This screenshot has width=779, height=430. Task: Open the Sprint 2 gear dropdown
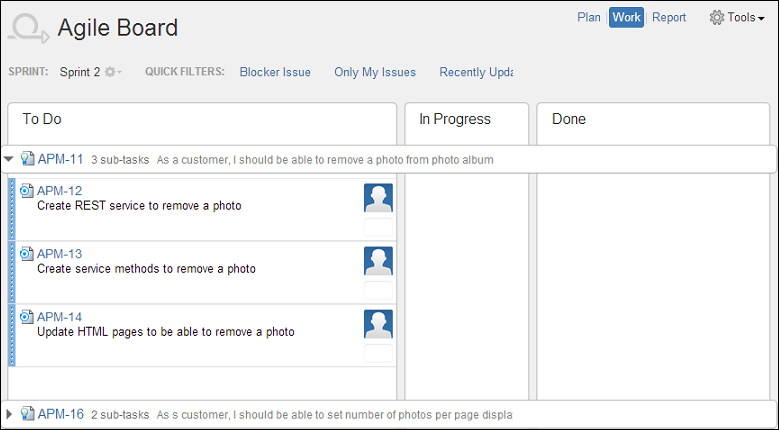click(x=112, y=72)
